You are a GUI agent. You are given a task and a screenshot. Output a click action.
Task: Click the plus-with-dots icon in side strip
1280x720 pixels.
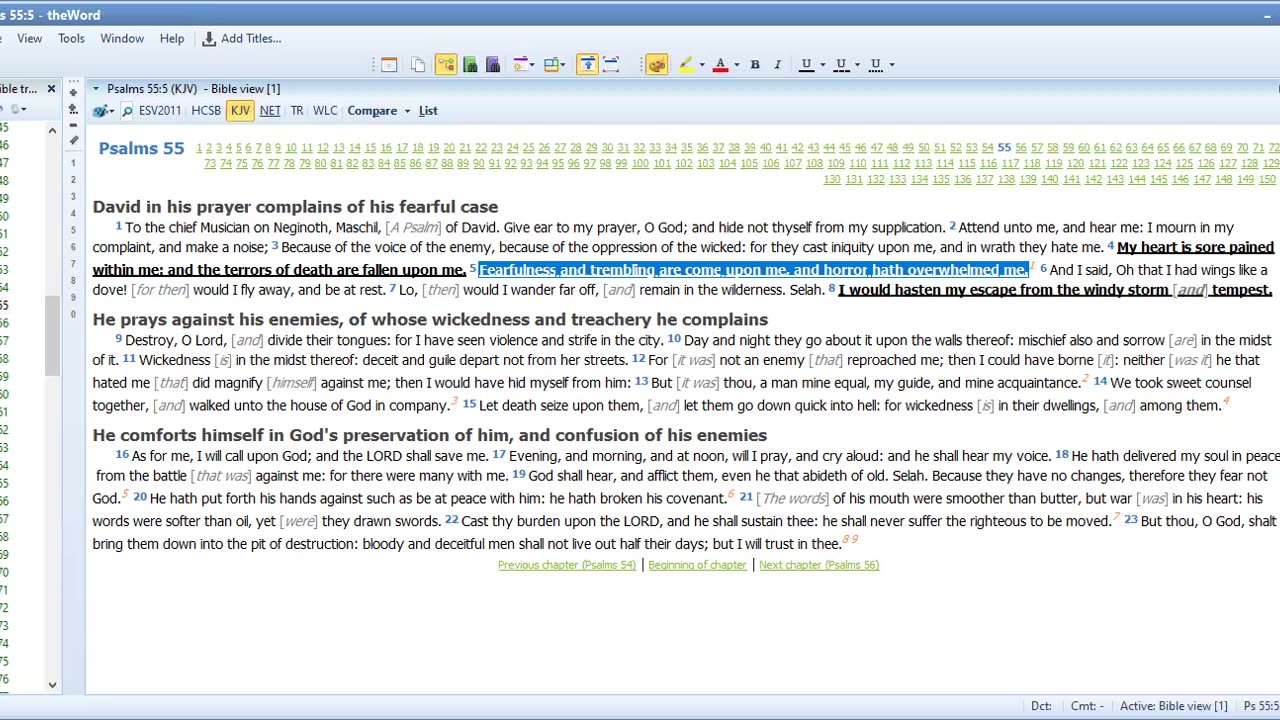(73, 108)
